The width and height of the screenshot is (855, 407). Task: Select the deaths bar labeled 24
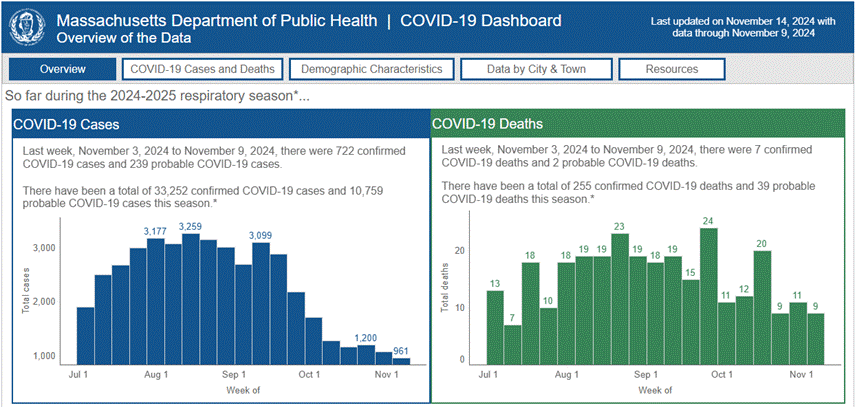coord(708,296)
